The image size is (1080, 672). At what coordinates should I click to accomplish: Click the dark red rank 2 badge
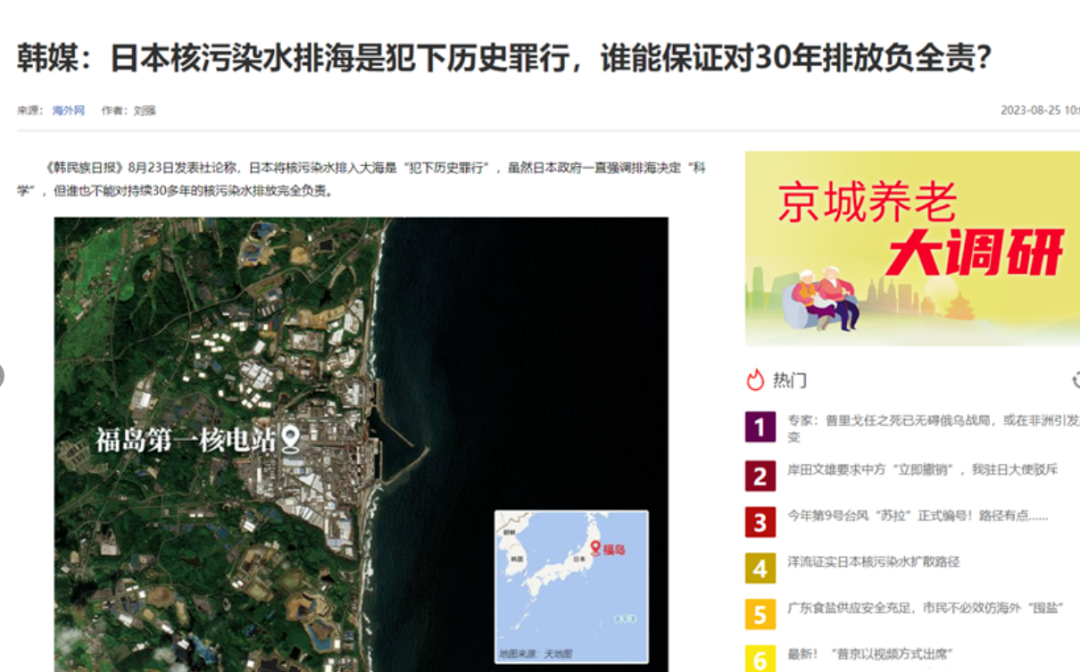tap(760, 476)
